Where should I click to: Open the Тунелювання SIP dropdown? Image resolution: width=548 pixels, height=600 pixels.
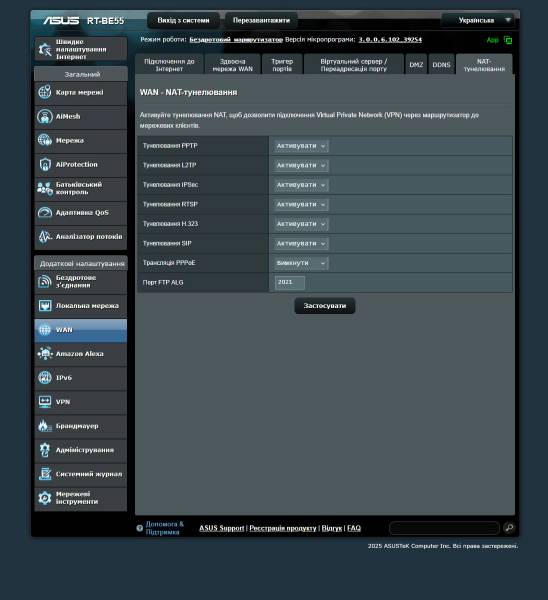(x=301, y=243)
